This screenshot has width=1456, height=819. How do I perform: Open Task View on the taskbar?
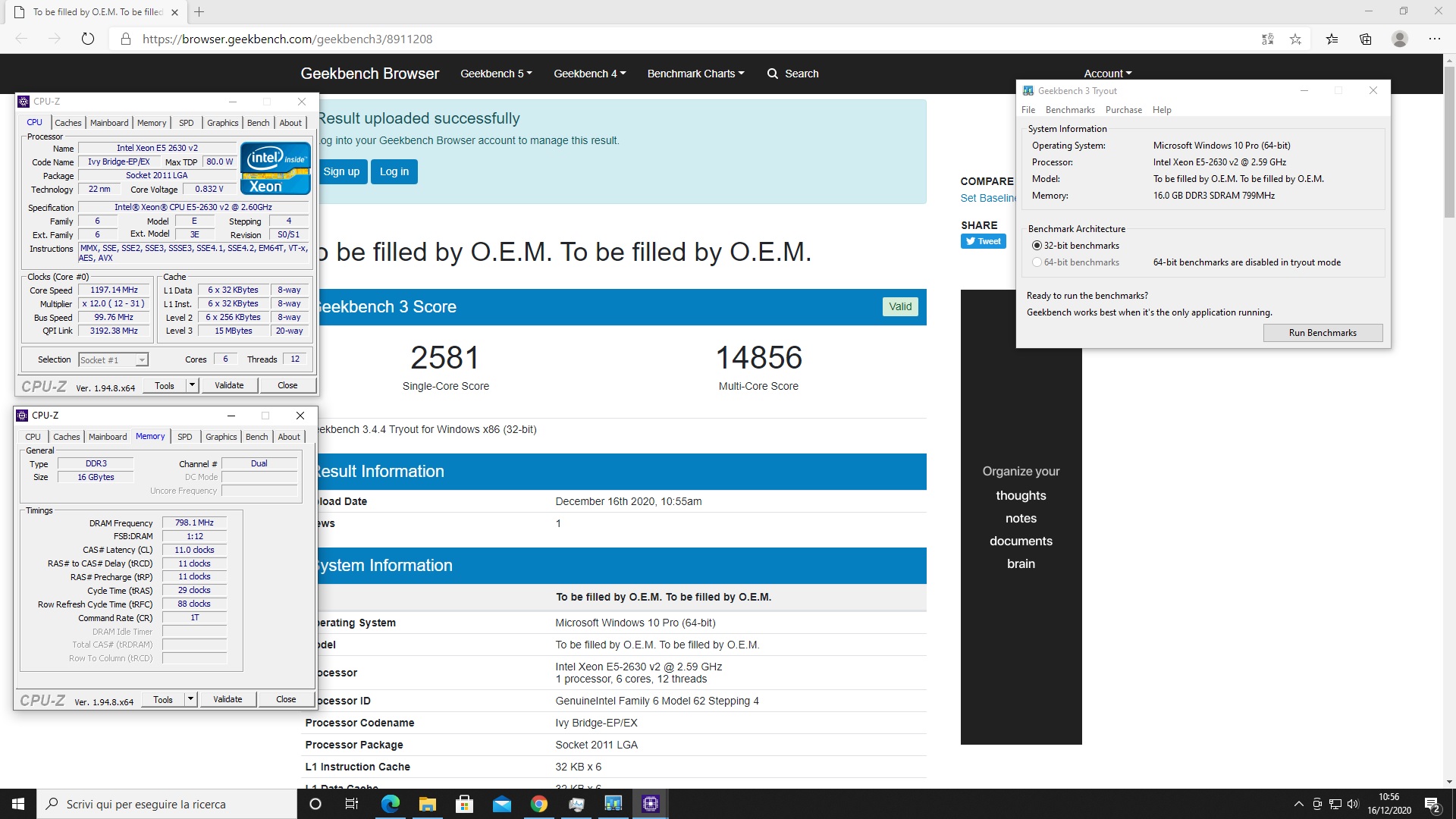(x=352, y=804)
